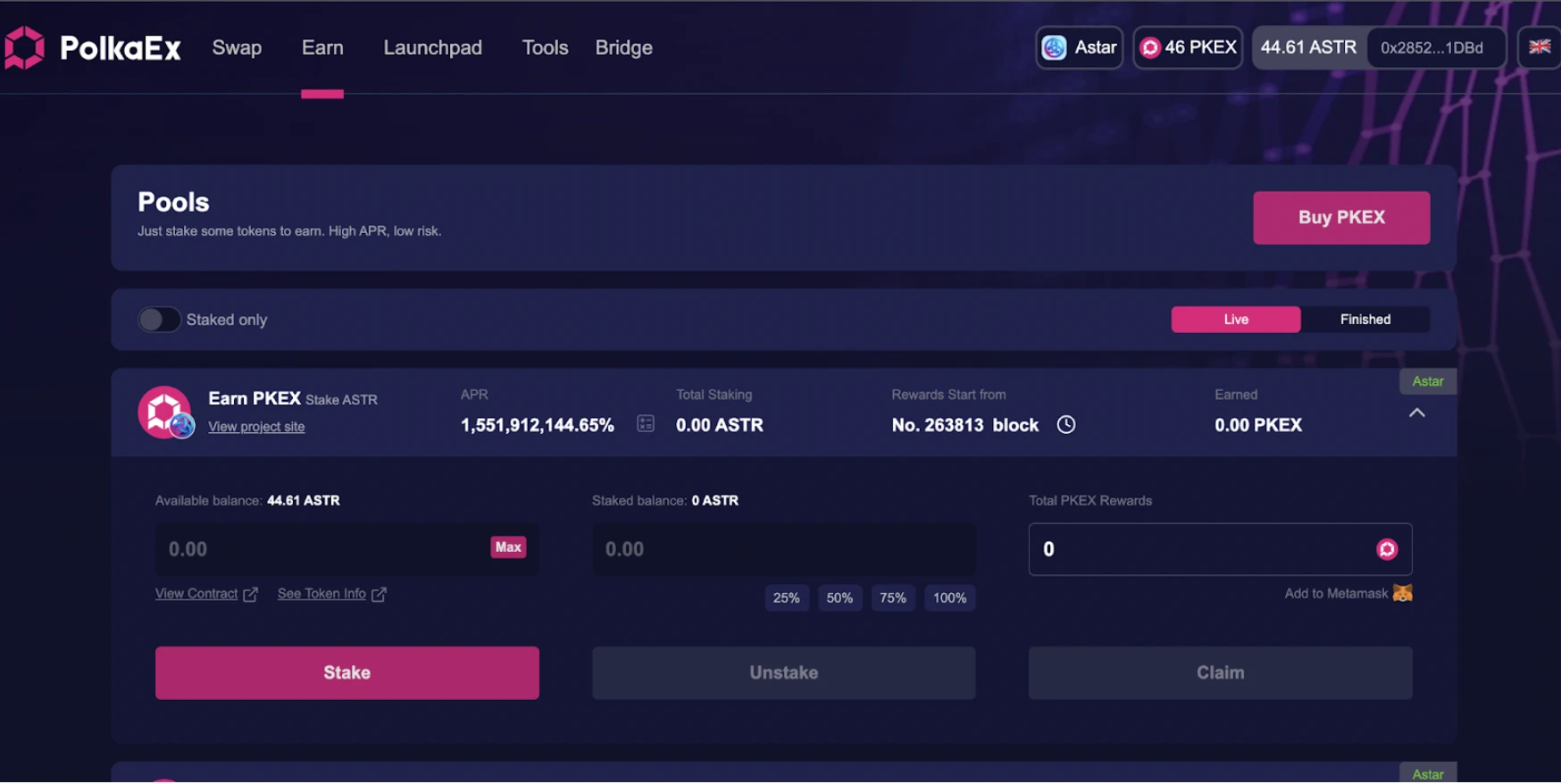
Task: Open the Swap menu item
Action: [x=237, y=47]
